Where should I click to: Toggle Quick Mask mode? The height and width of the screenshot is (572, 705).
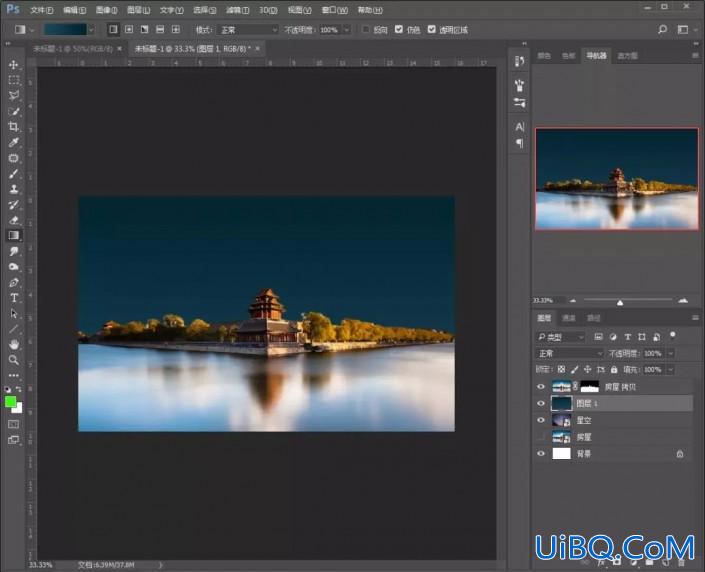tap(13, 424)
